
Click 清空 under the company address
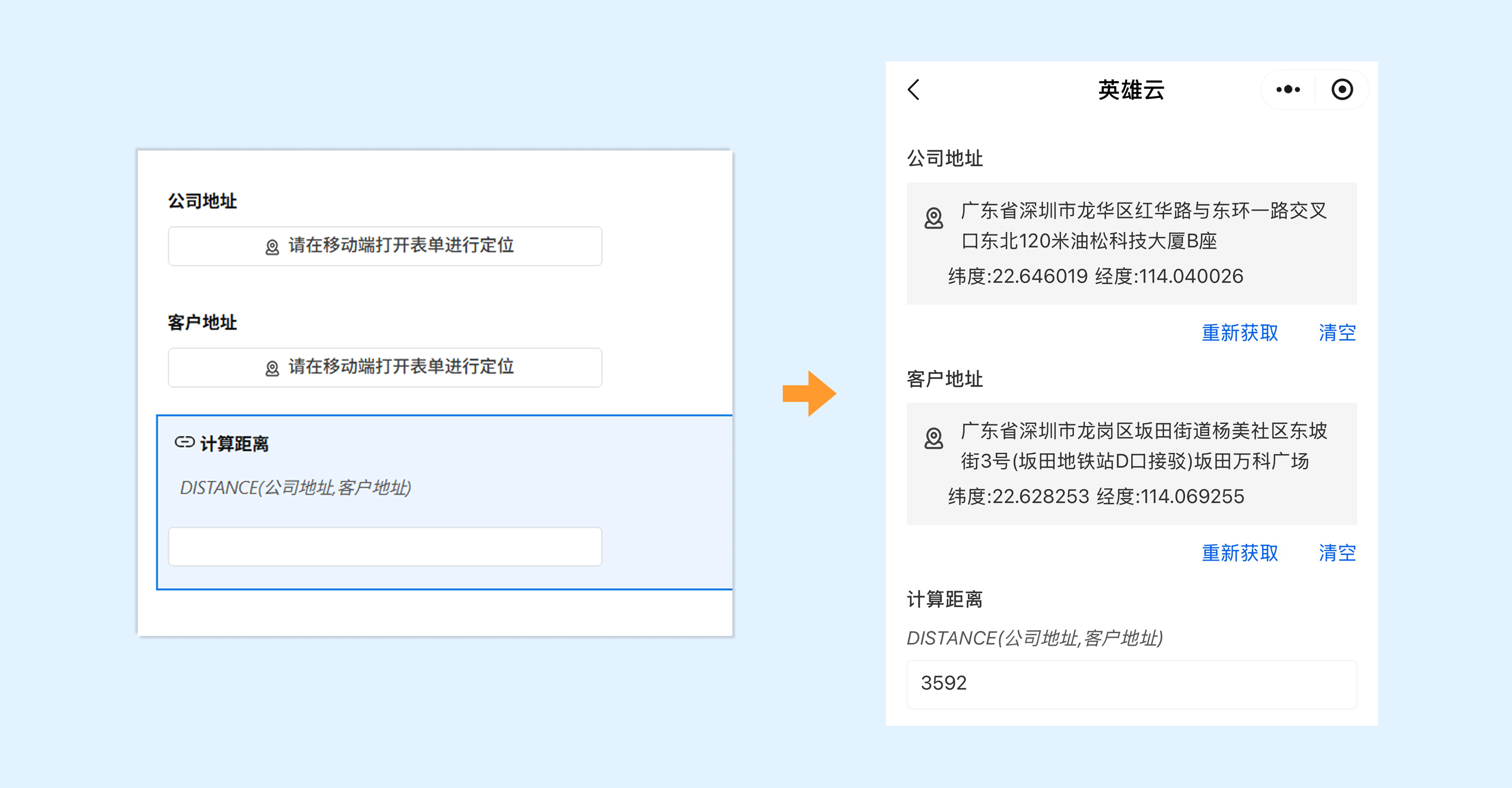(x=1336, y=333)
